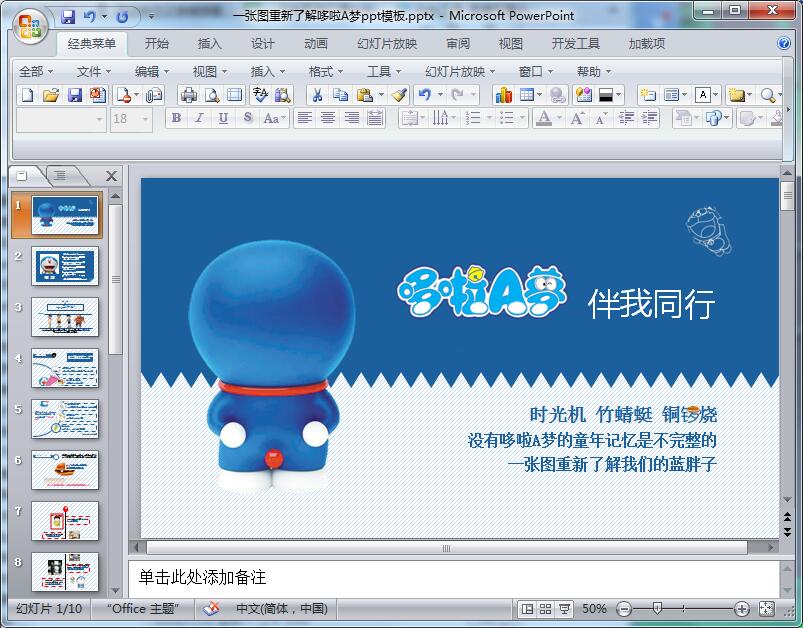The width and height of the screenshot is (803, 628).
Task: Decrease font size with small A
Action: click(x=601, y=118)
